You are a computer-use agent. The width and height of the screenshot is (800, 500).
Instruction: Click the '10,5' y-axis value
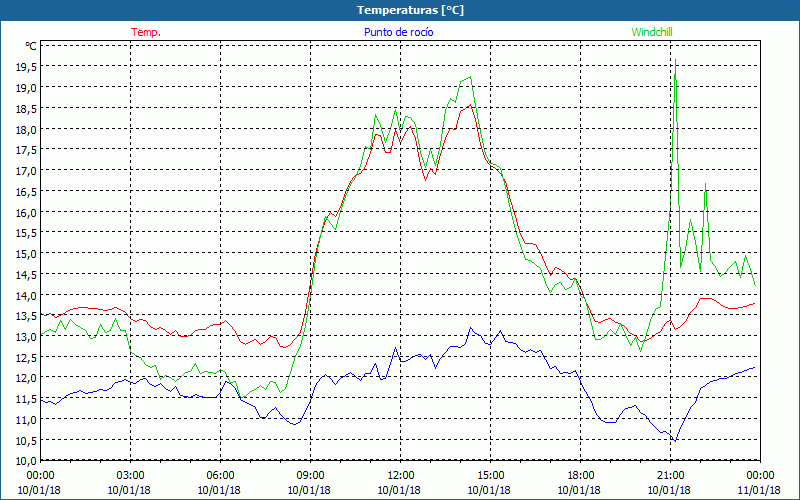click(x=27, y=441)
